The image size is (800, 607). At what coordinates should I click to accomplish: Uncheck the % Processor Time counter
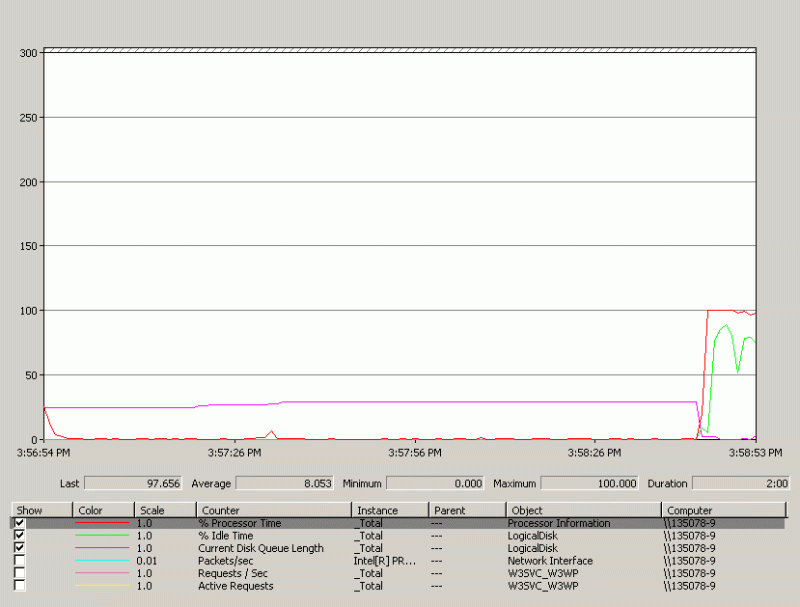click(x=22, y=523)
